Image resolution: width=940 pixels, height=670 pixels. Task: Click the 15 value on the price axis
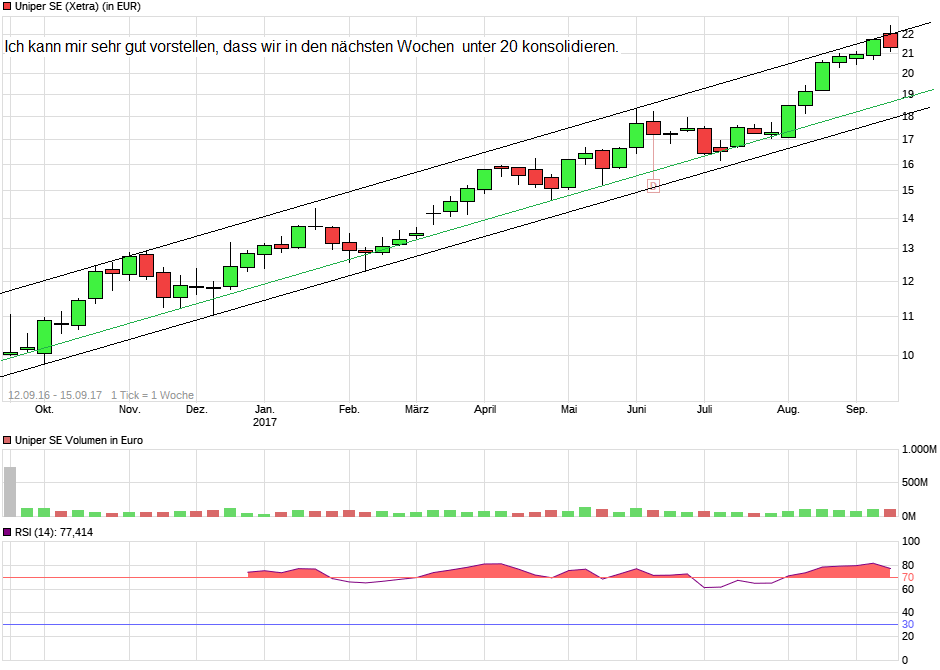(x=908, y=190)
